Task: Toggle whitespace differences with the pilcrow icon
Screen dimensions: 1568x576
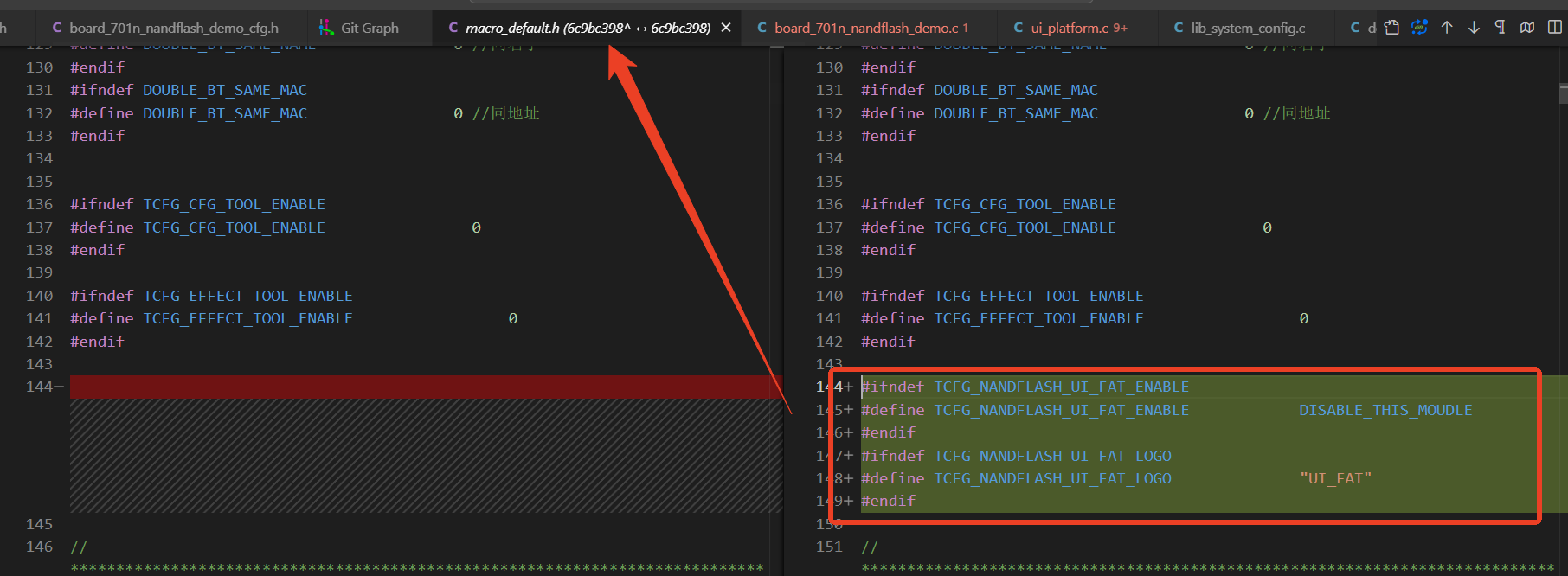Action: pyautogui.click(x=1501, y=28)
